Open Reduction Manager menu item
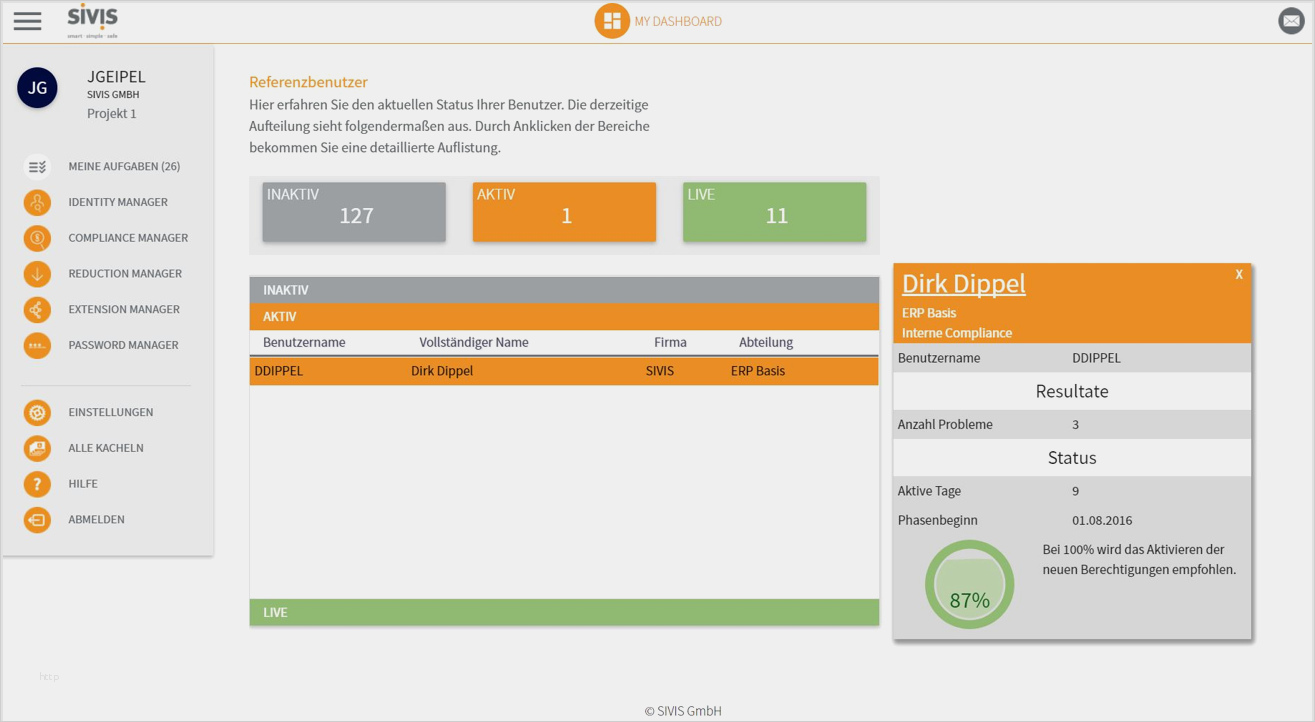 click(x=125, y=274)
